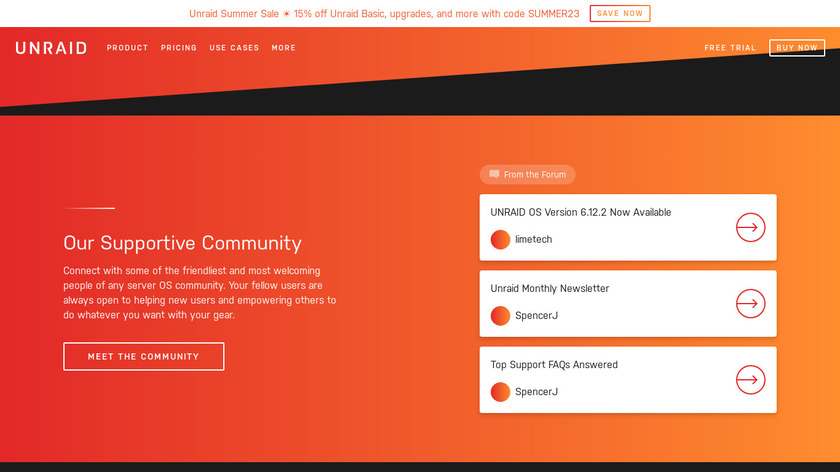Open the arrow icon for UNRAID OS Version 6.12.2
The image size is (840, 472).
[x=750, y=227]
